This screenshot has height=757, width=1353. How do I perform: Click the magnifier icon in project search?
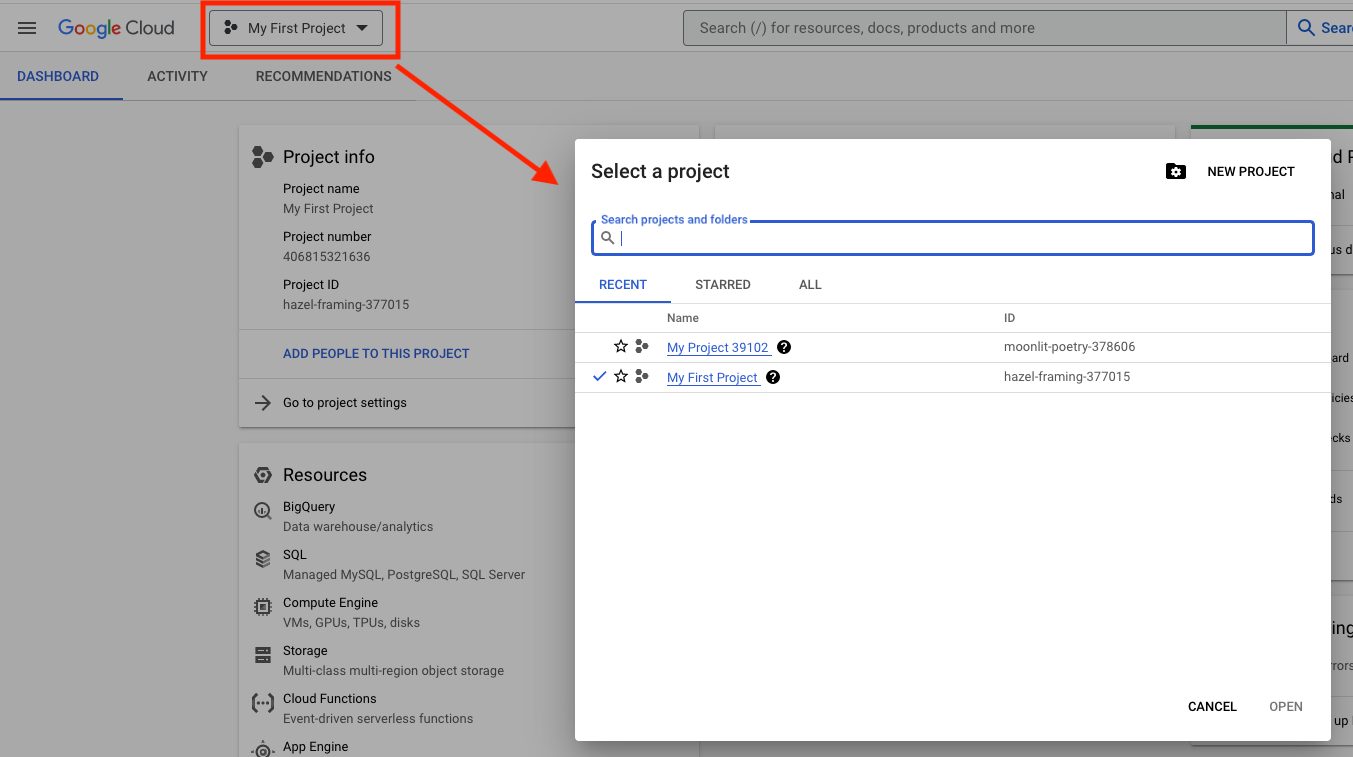click(x=607, y=238)
